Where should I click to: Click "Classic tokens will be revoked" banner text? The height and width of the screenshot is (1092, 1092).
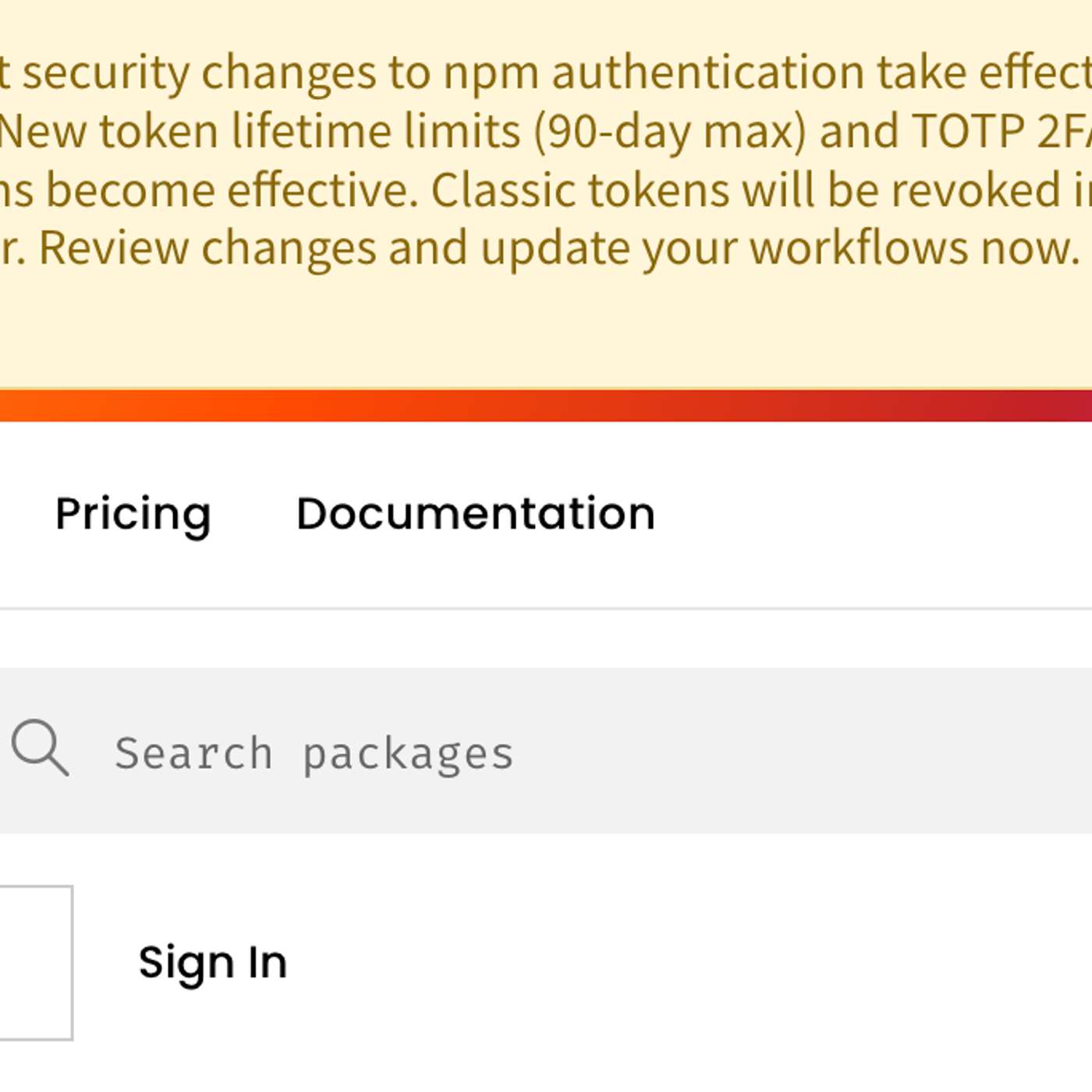[746, 190]
